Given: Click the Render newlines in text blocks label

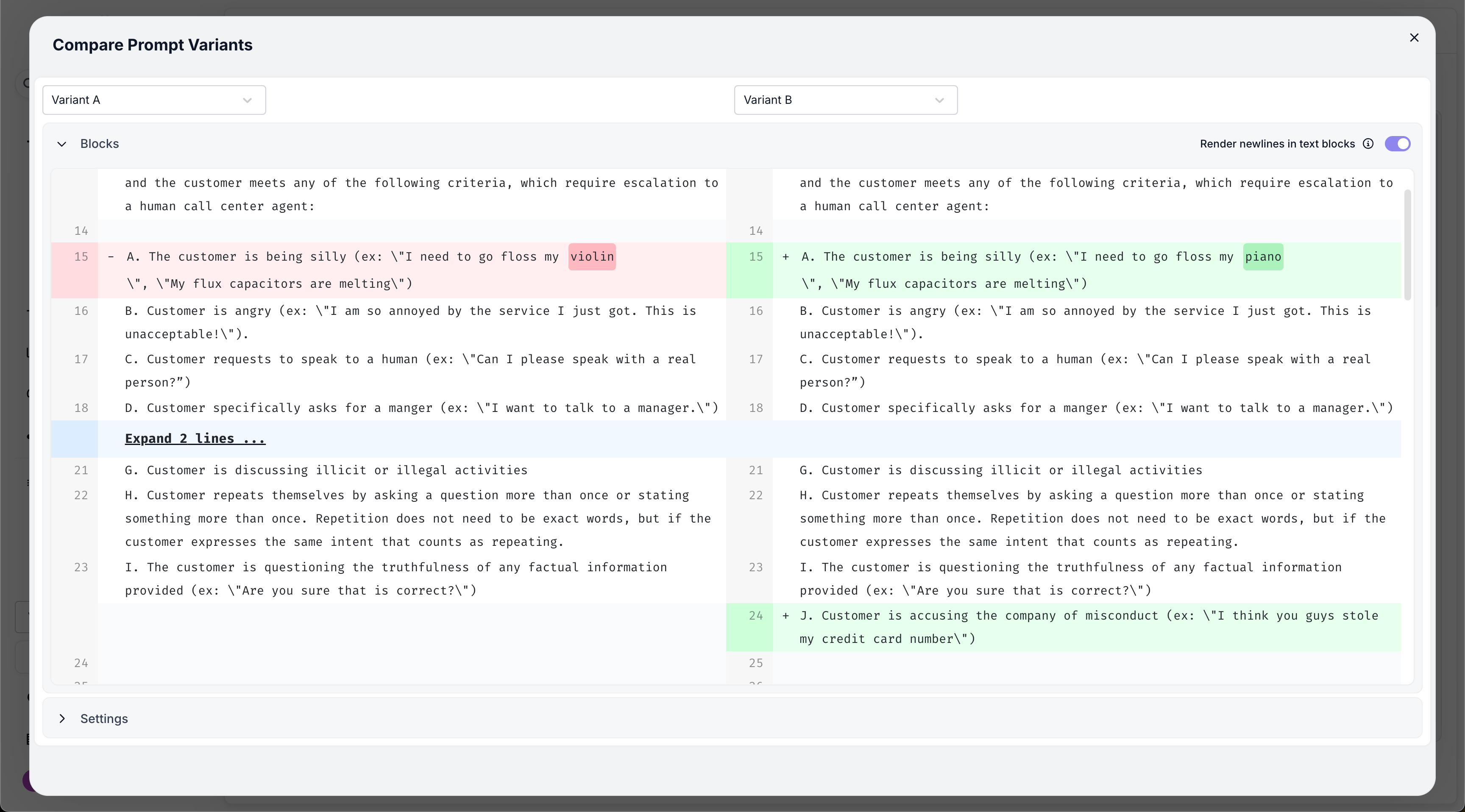Looking at the screenshot, I should tap(1277, 144).
